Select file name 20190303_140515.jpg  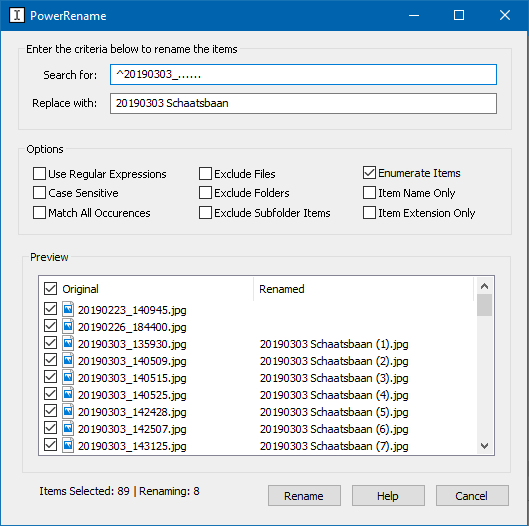coord(132,378)
